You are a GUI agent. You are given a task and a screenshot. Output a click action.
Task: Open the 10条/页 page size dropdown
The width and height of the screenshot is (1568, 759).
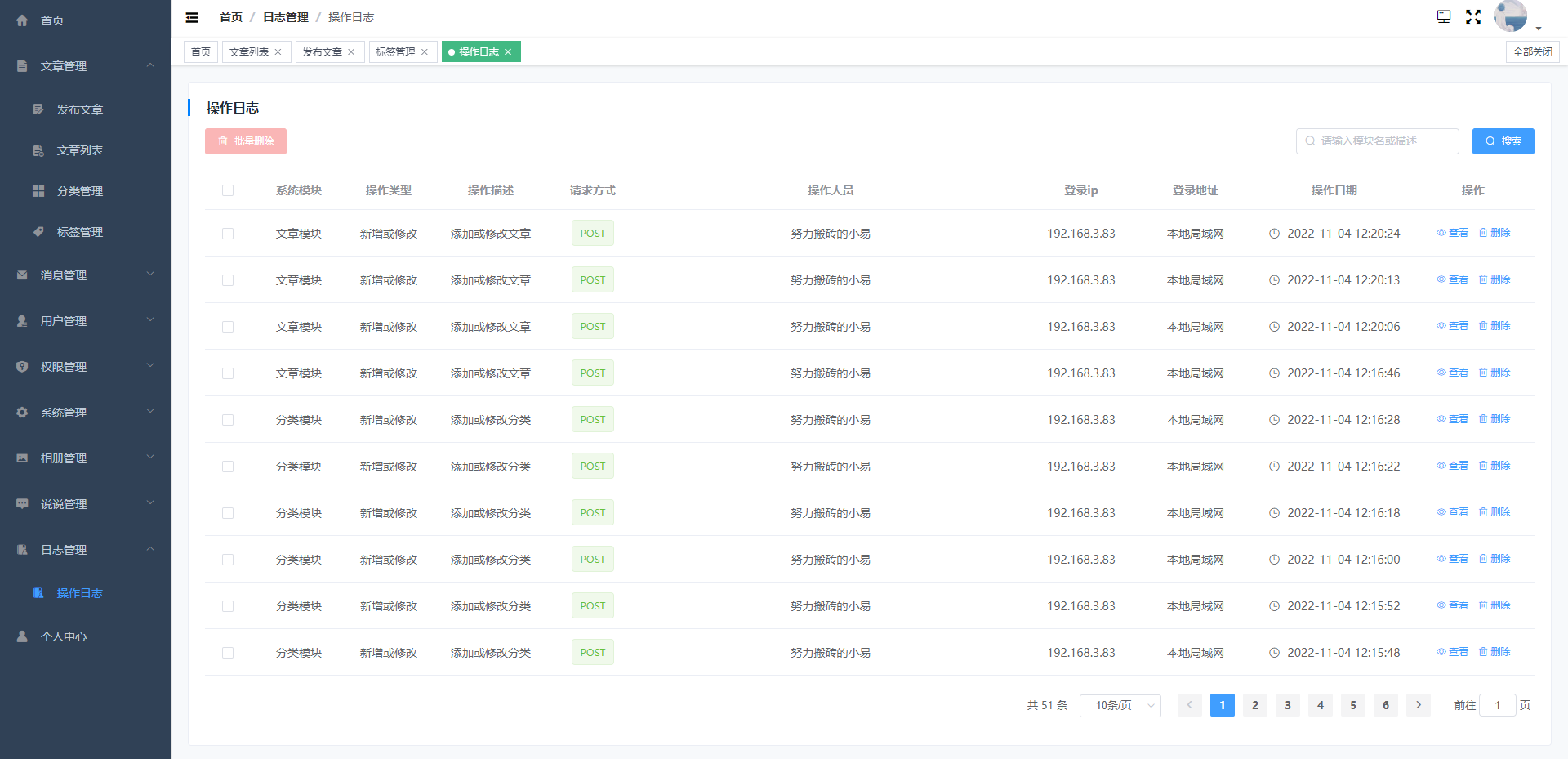(x=1120, y=705)
